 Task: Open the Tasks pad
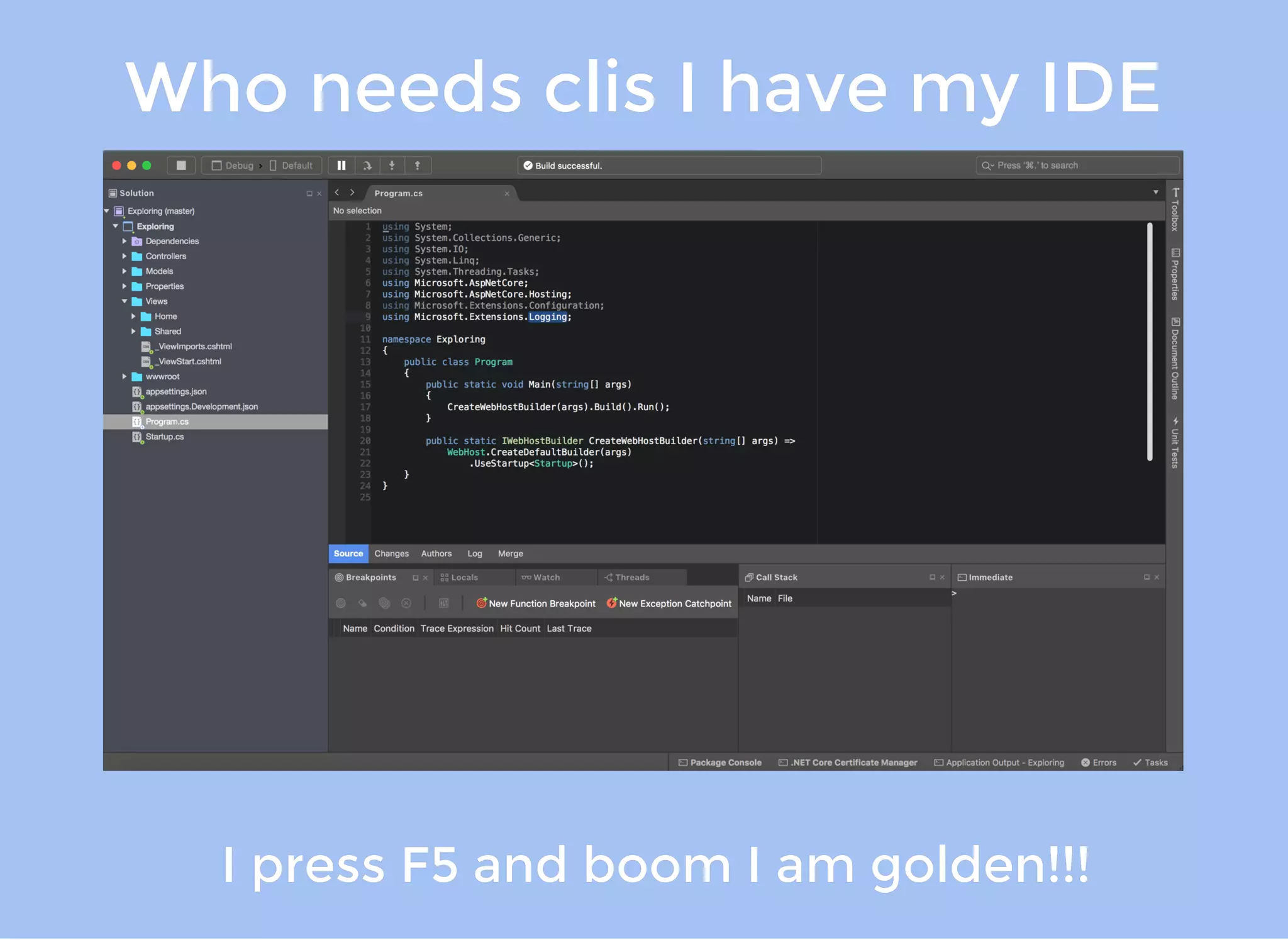click(1150, 763)
